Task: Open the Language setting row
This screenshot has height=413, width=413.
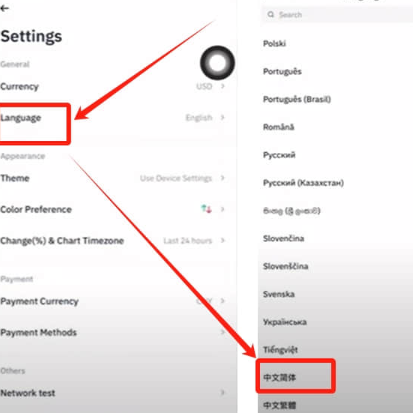Action: 113,118
